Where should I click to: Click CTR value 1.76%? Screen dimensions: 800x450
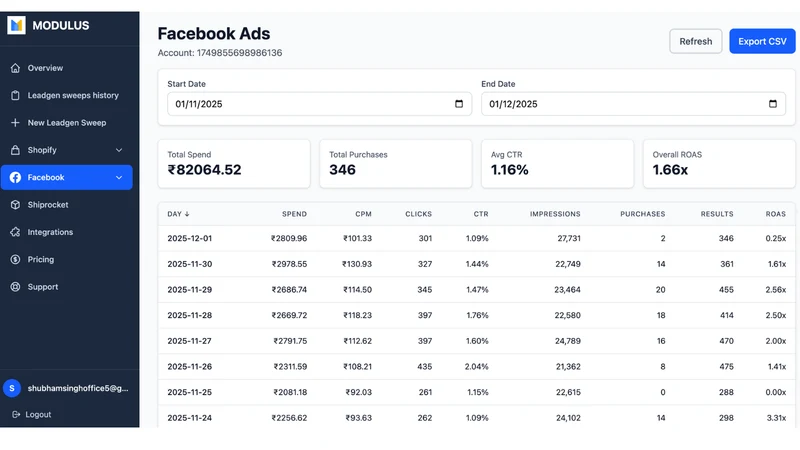pos(477,315)
